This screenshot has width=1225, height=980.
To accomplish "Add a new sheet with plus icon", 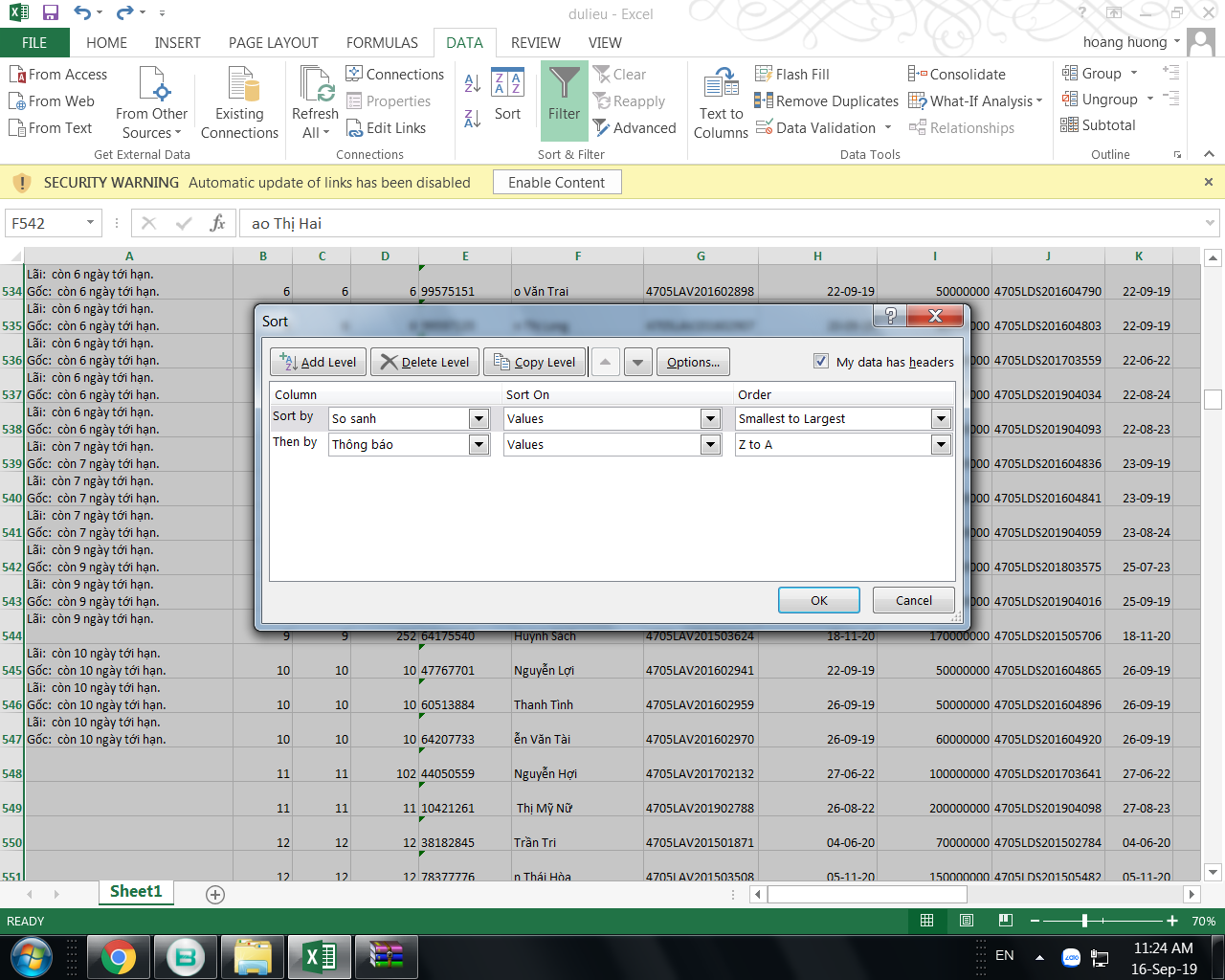I will 215,894.
